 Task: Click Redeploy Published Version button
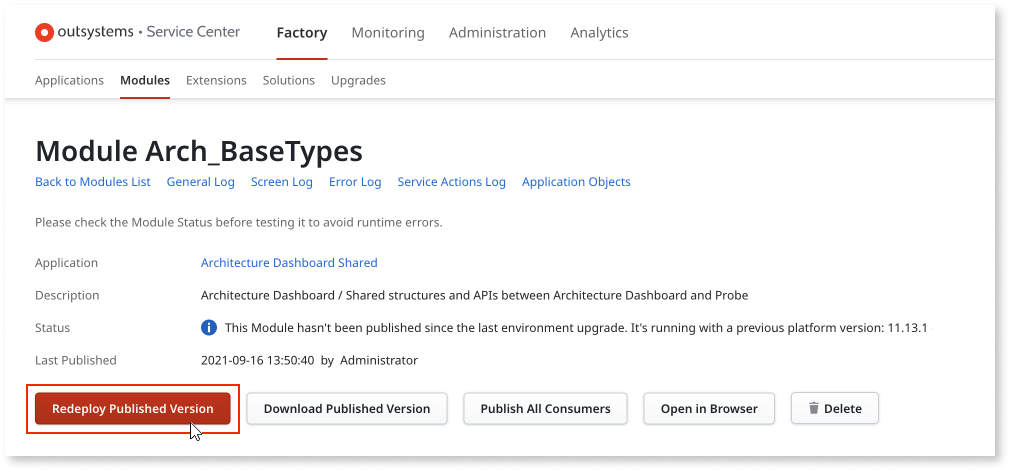(133, 409)
